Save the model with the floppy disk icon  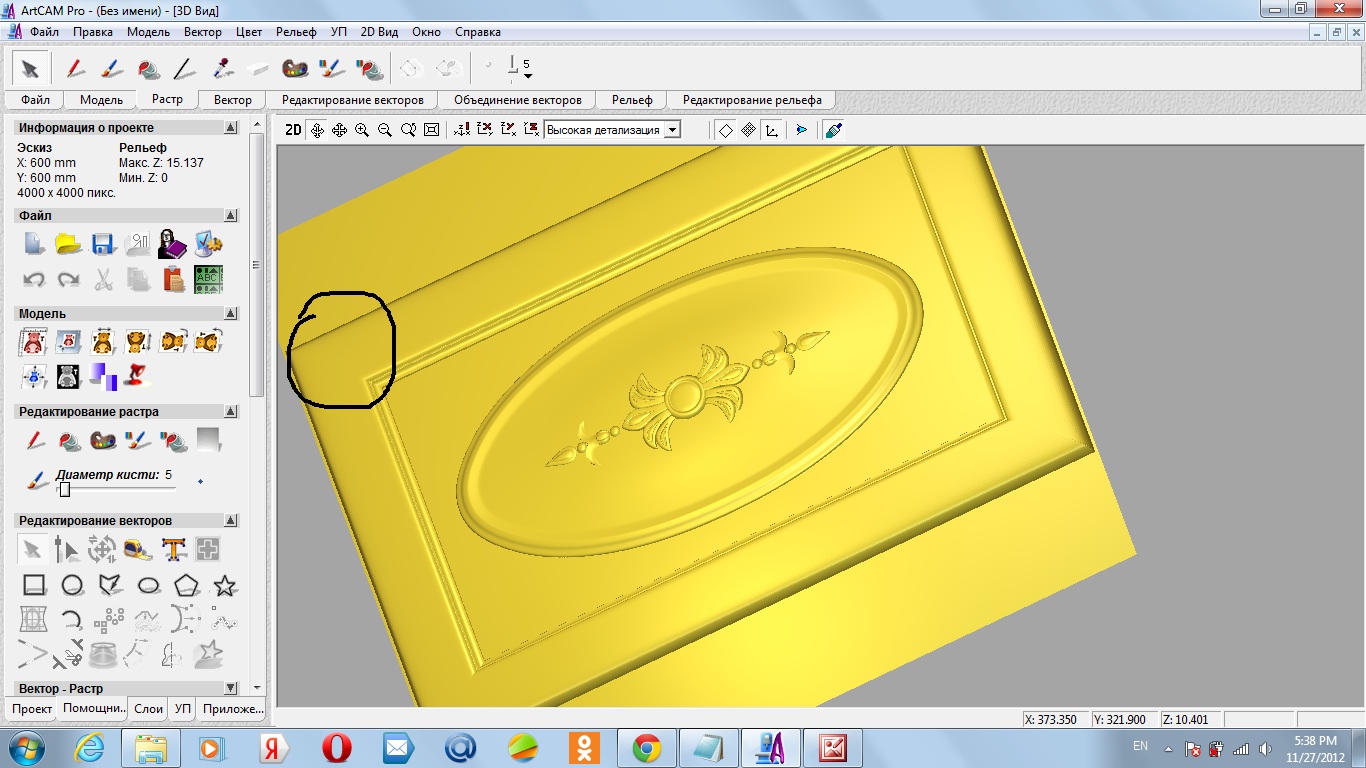click(x=103, y=244)
